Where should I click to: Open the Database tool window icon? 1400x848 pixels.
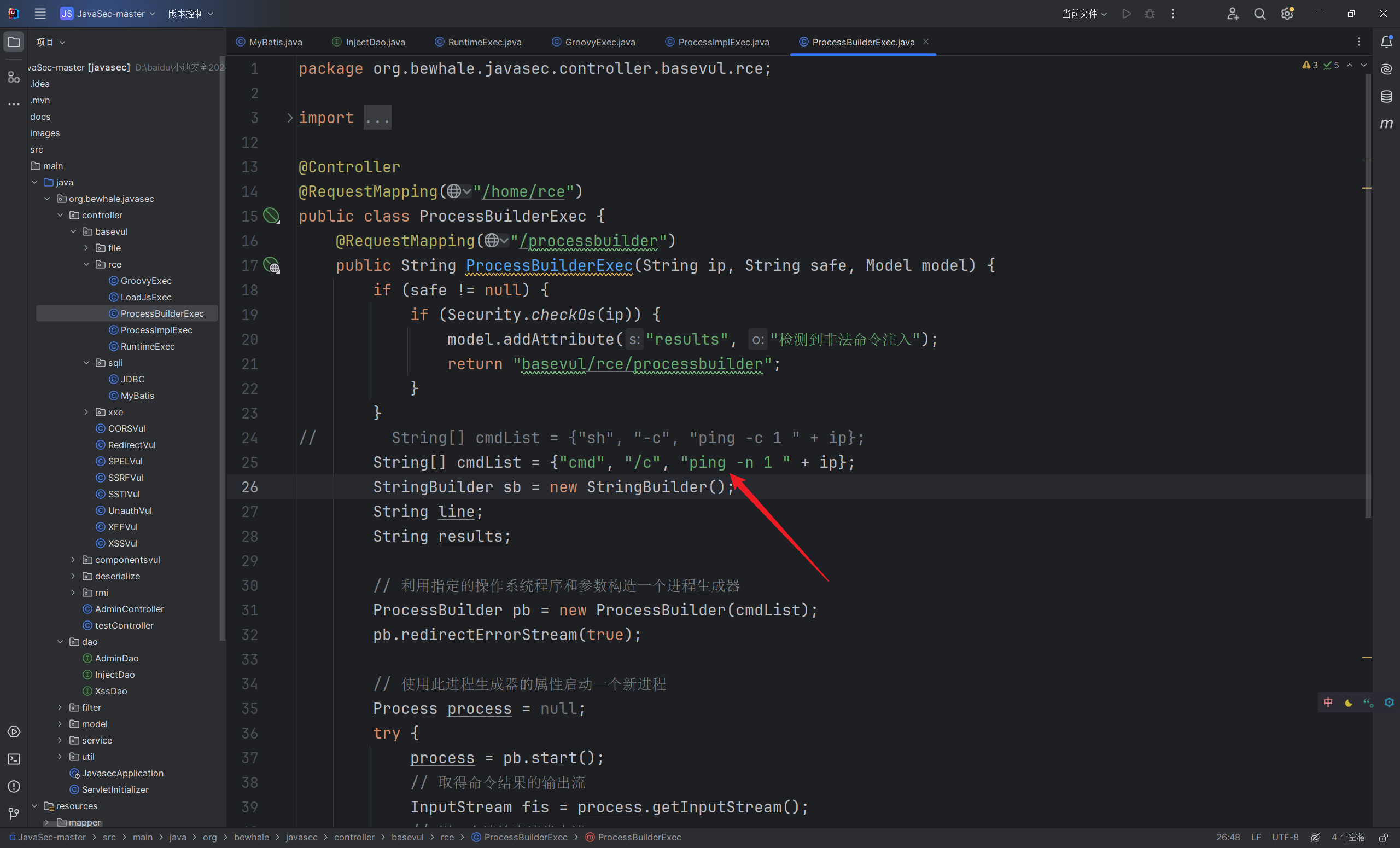click(x=1386, y=97)
